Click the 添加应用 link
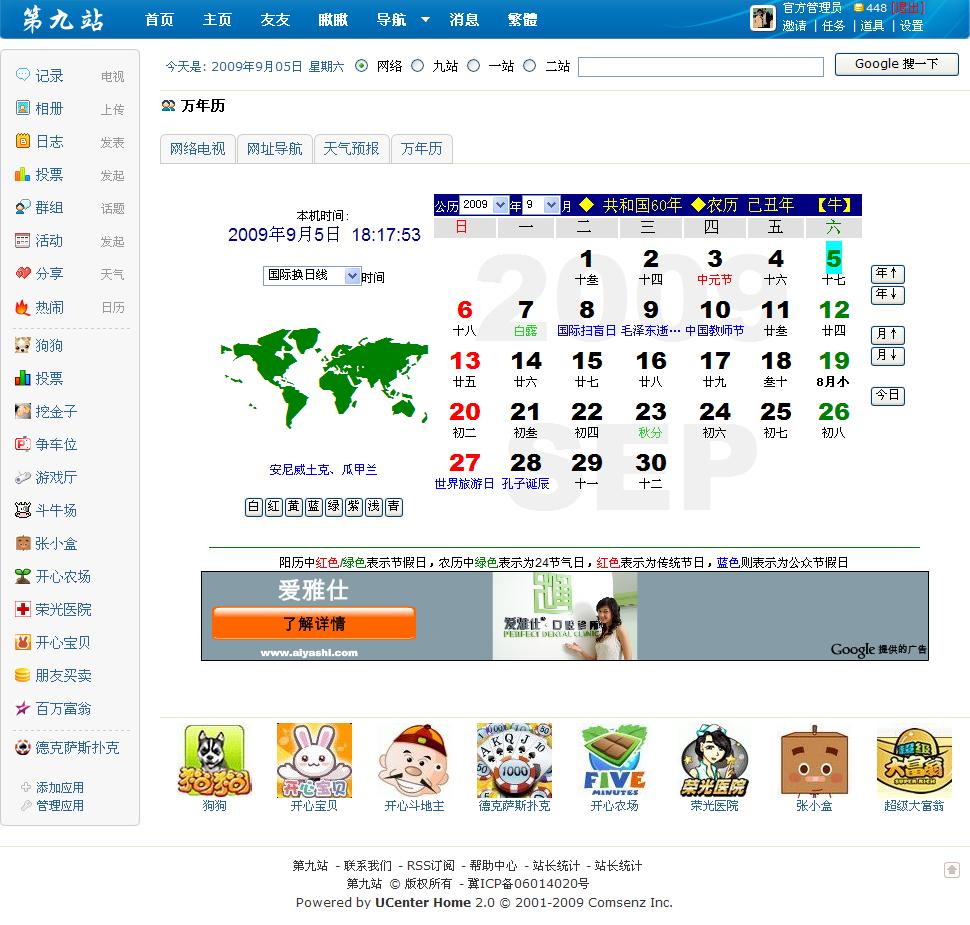The height and width of the screenshot is (925, 970). (x=59, y=787)
